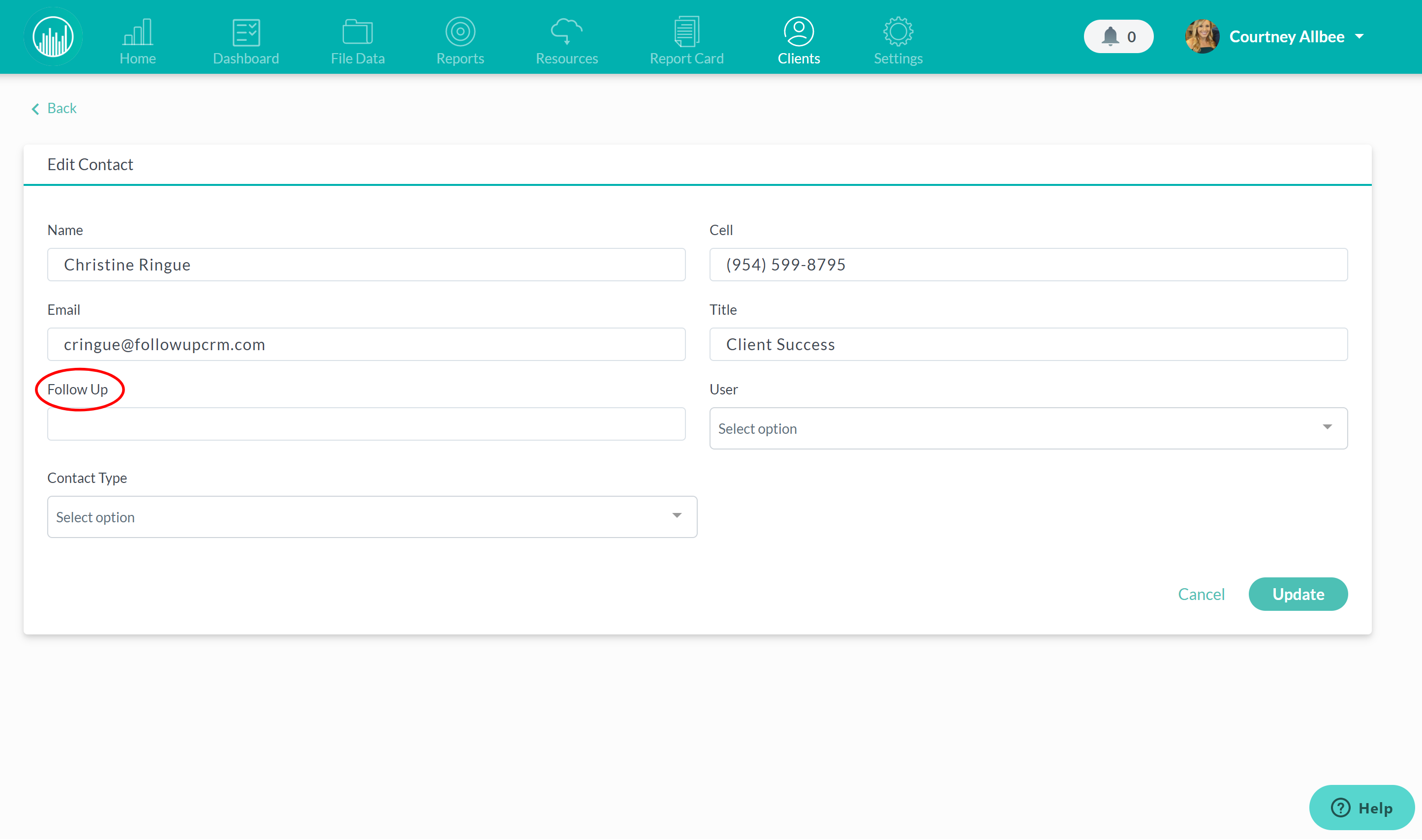This screenshot has width=1422, height=840.
Task: Open the File Data folder icon
Action: coord(357,31)
